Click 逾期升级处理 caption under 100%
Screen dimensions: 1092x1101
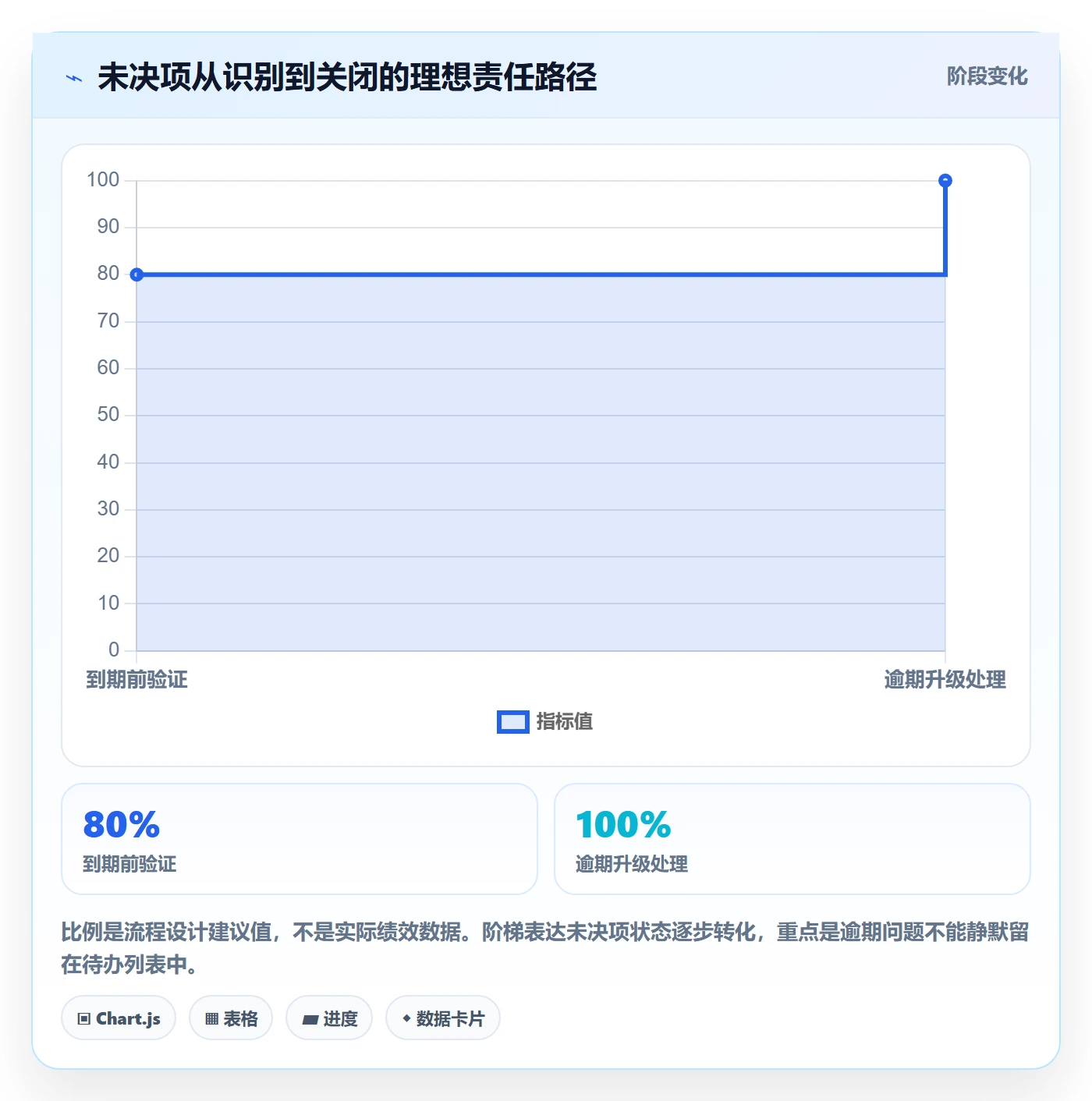(632, 864)
